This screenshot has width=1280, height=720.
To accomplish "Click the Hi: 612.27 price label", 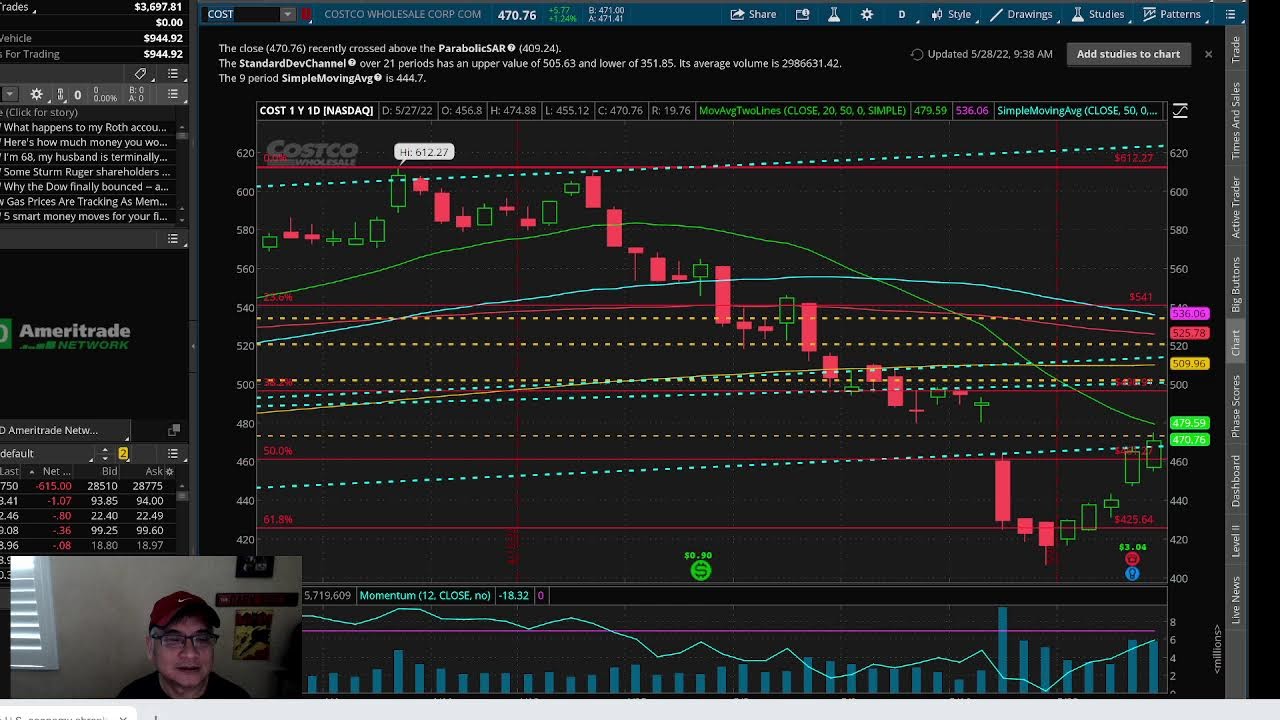I will pyautogui.click(x=424, y=152).
